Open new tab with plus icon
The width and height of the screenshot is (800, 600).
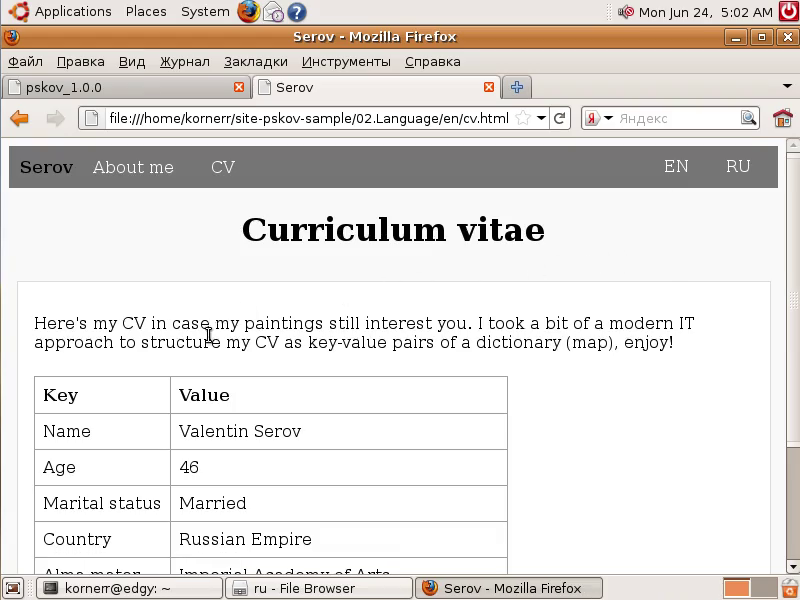click(517, 87)
